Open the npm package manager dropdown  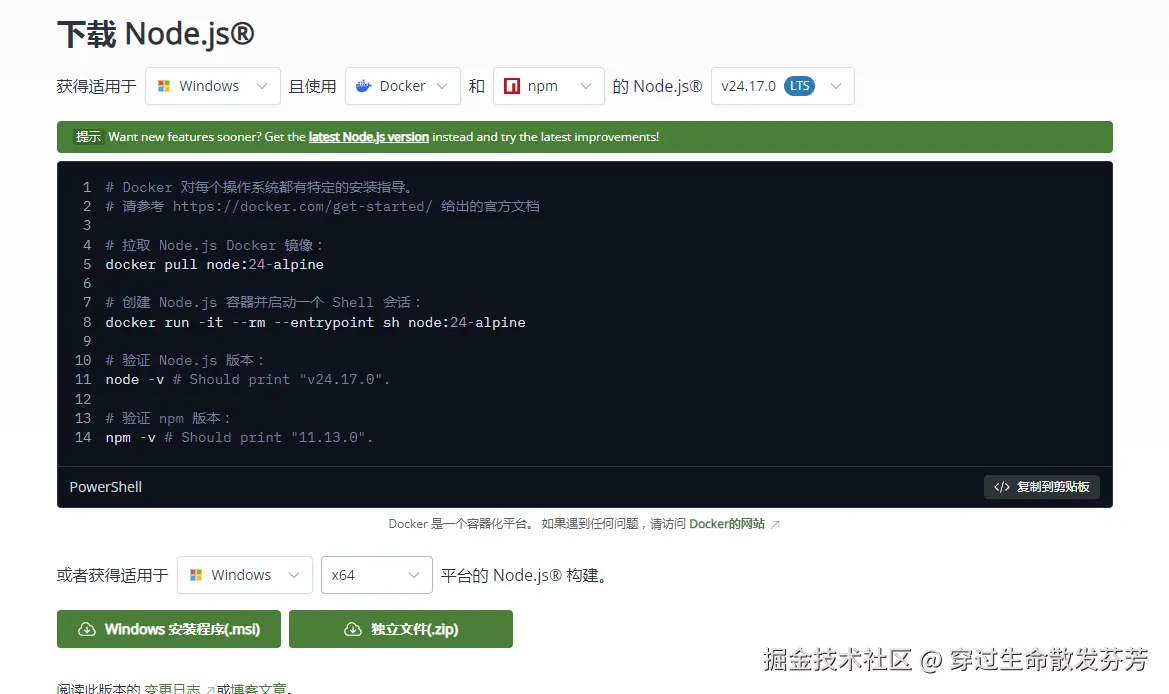549,86
